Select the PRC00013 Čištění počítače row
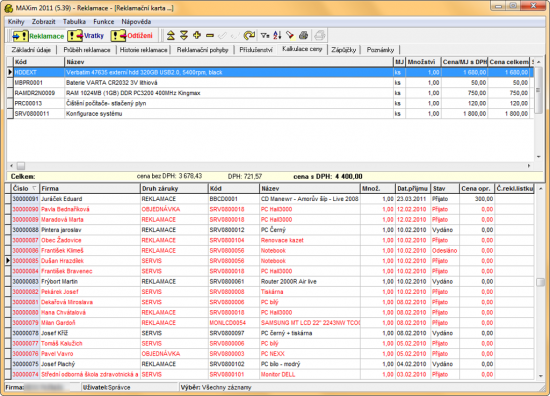Image resolution: width=550 pixels, height=396 pixels. 270,103
